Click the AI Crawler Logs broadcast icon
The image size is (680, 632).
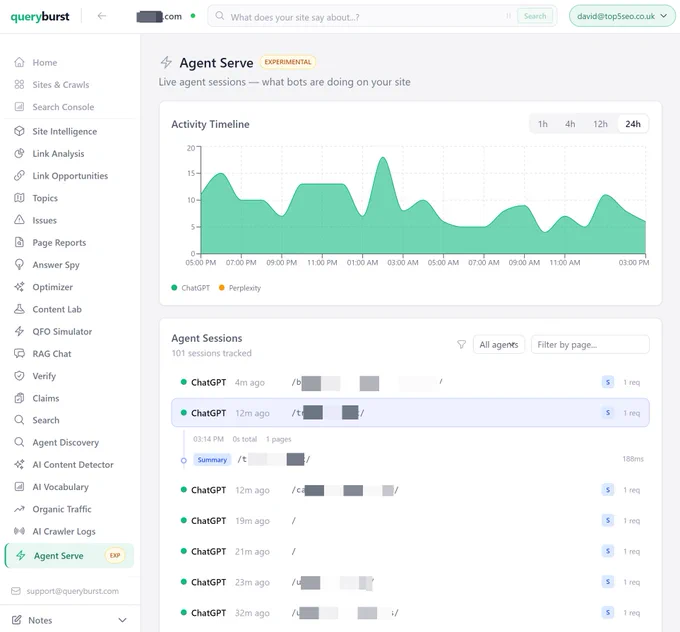(19, 531)
